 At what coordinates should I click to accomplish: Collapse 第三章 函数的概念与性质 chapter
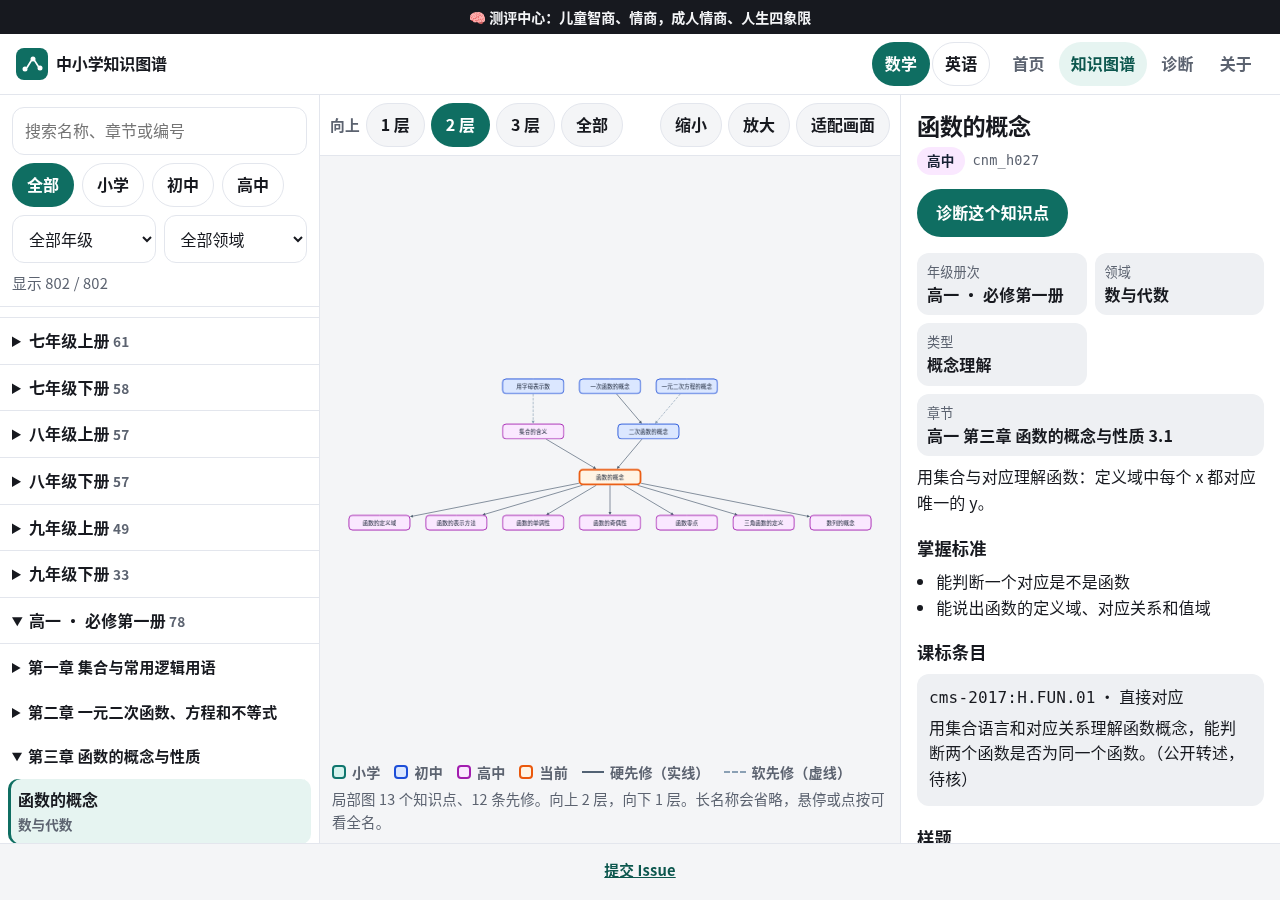coord(160,757)
